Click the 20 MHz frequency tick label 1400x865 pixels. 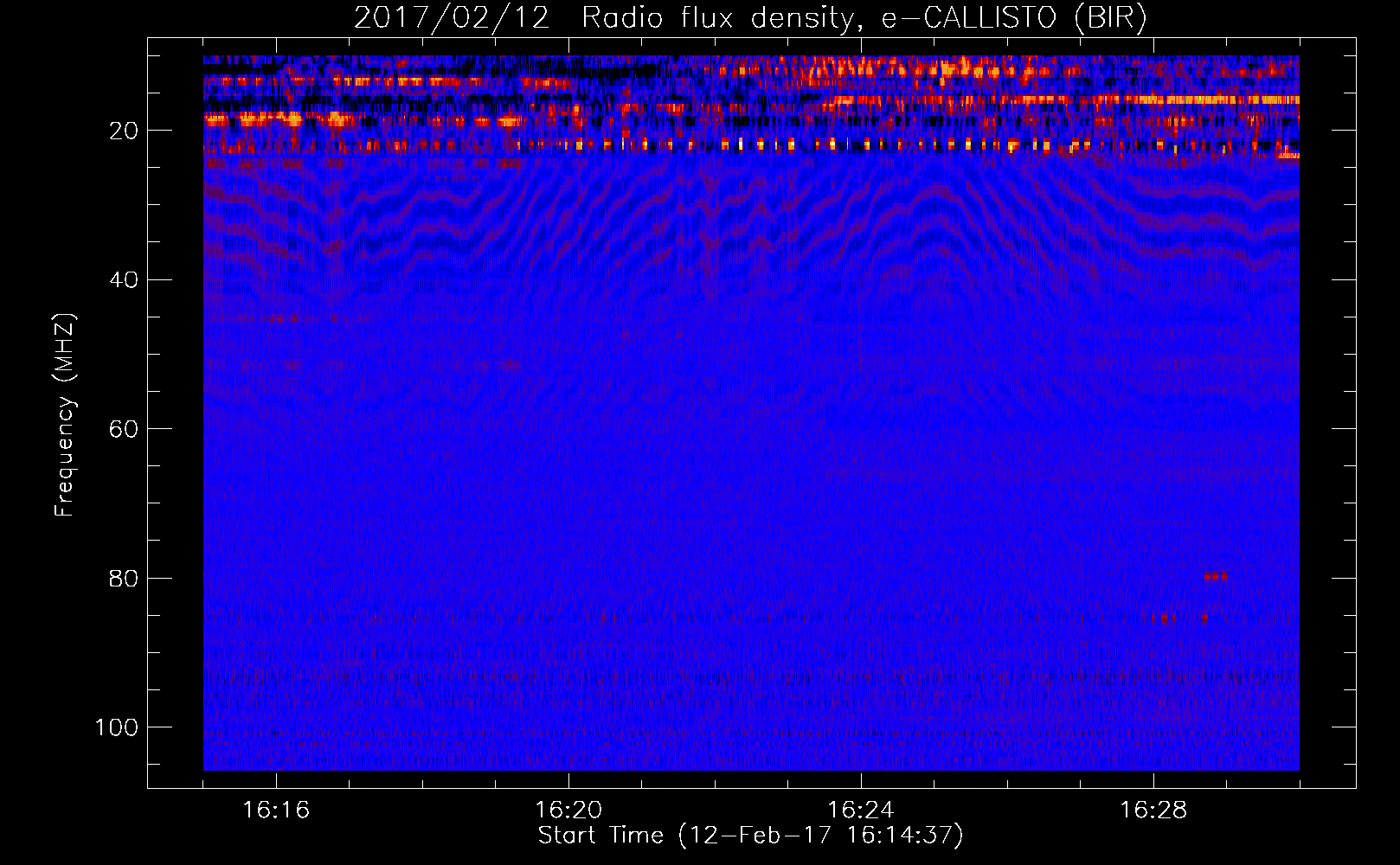pyautogui.click(x=124, y=131)
